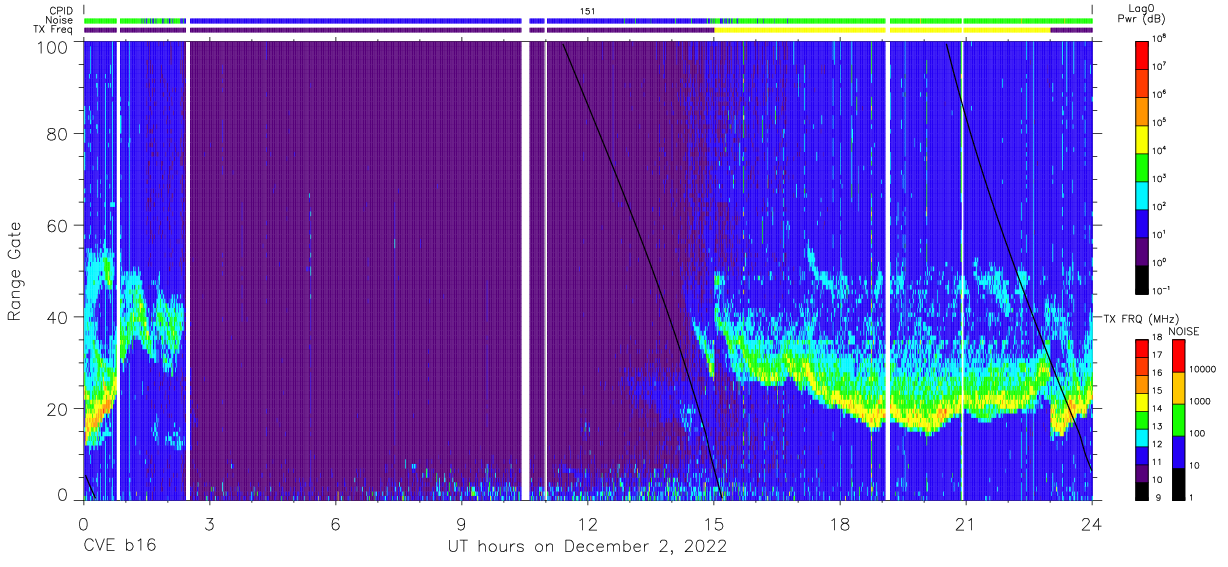The width and height of the screenshot is (1228, 567).
Task: Click the 10000 tick on NOISE colorbar
Action: click(x=1201, y=371)
